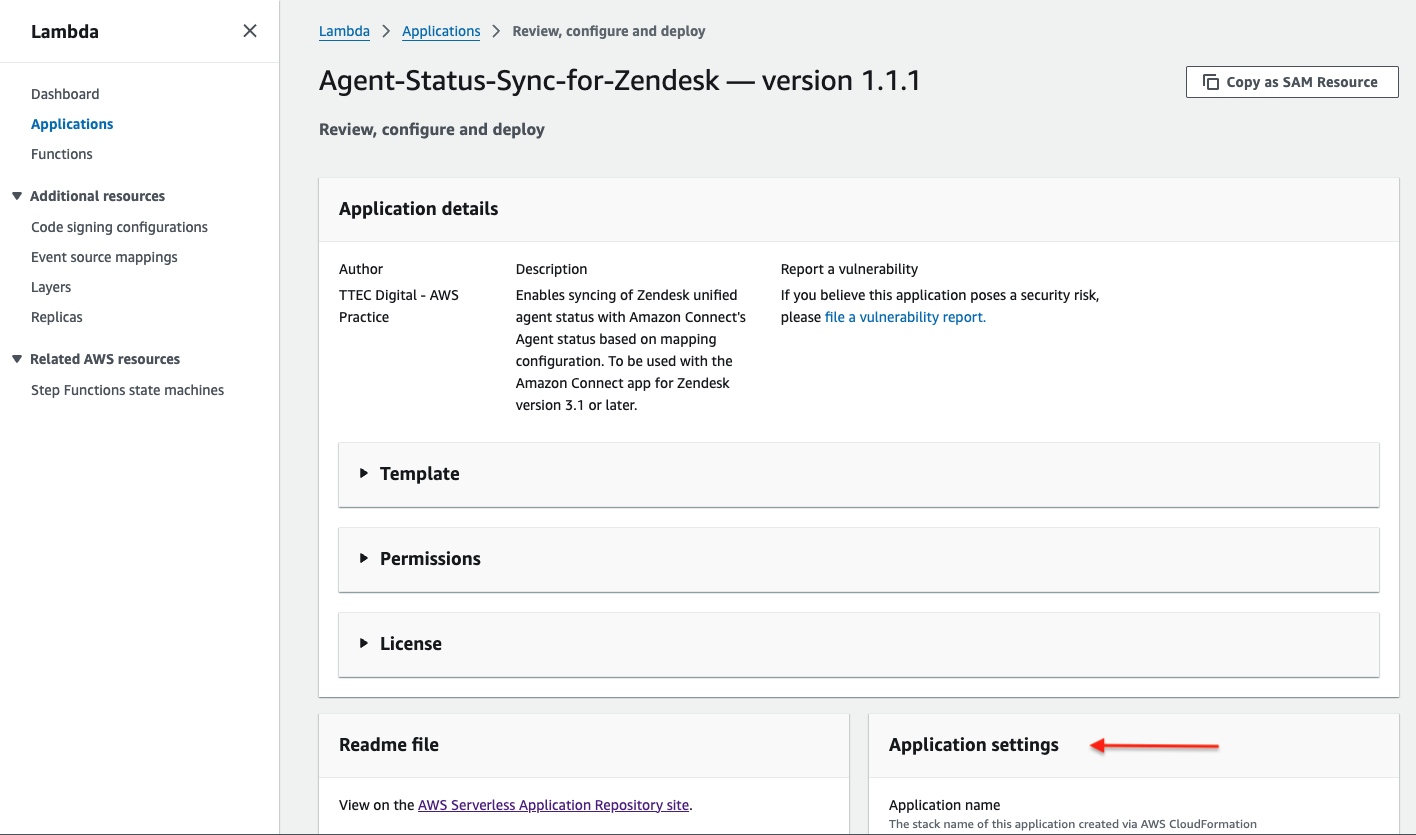Open Code signing configurations page
This screenshot has height=835, width=1416.
coord(119,226)
